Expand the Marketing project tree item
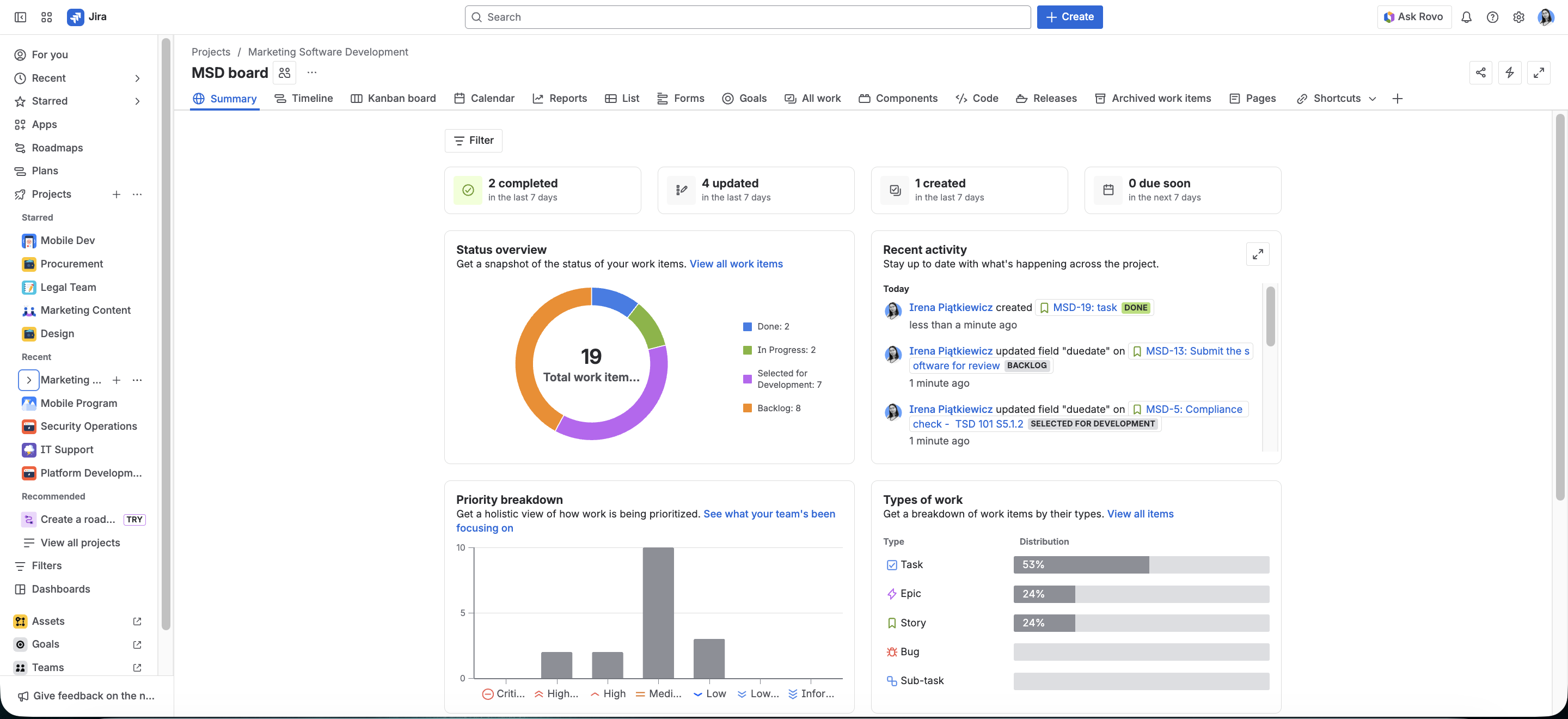The width and height of the screenshot is (1568, 719). coord(29,380)
